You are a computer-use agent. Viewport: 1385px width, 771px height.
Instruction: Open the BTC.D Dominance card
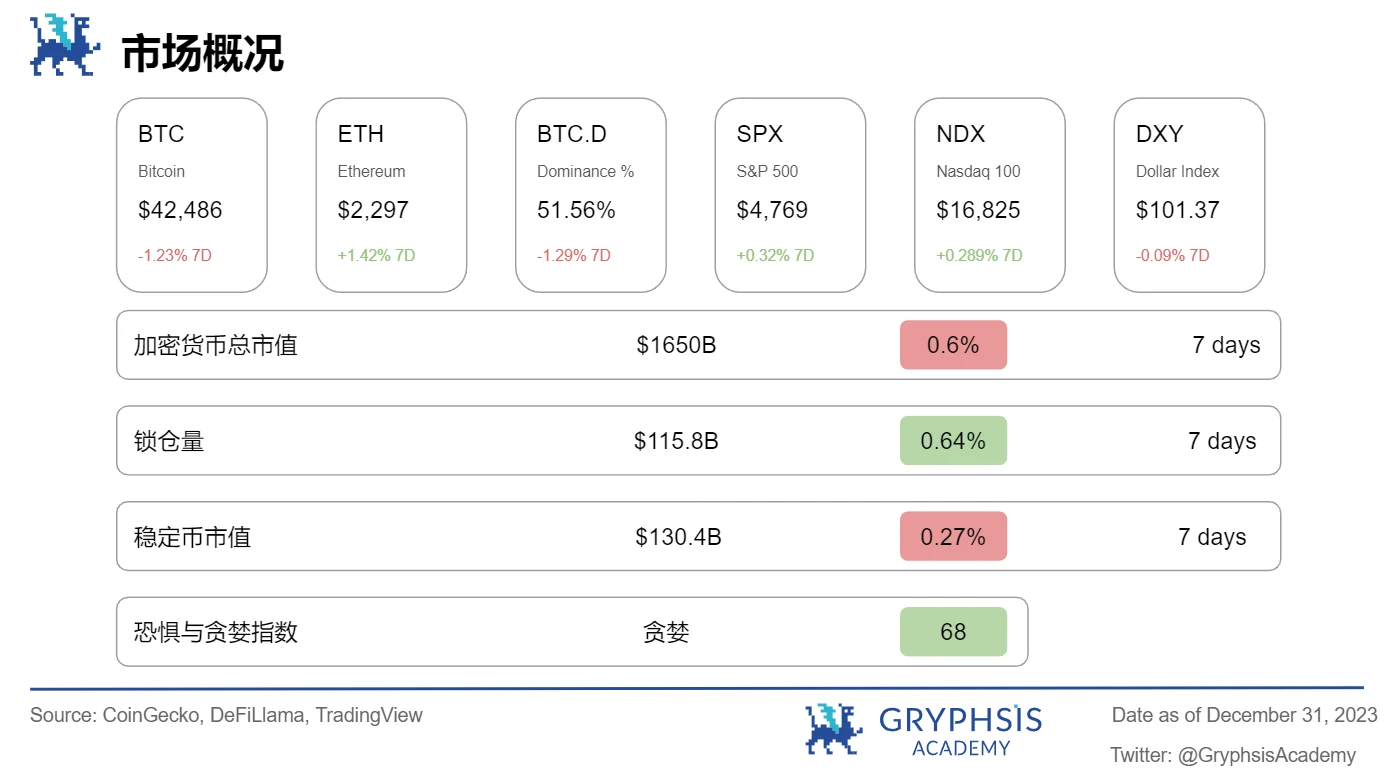(x=590, y=195)
